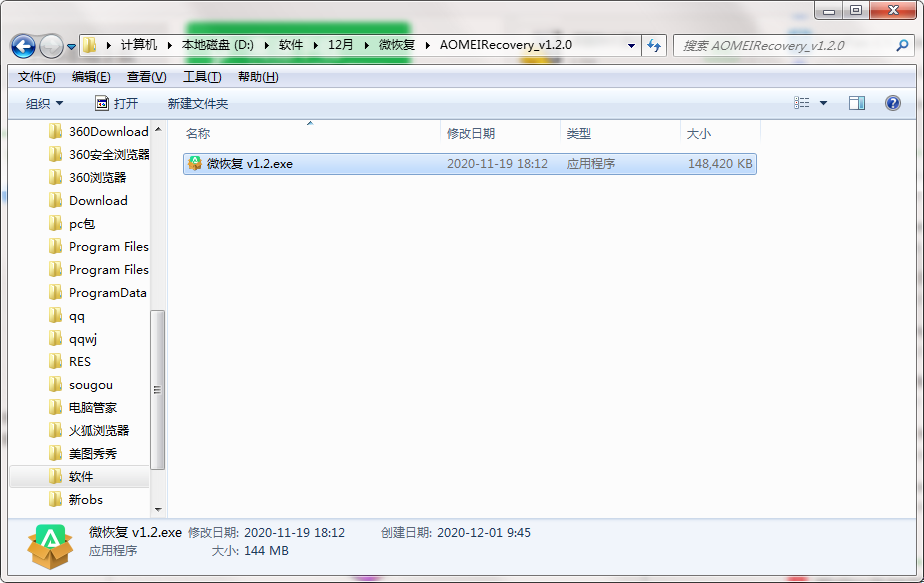Change the view layout icon
Viewport: 924px width, 583px height.
801,103
